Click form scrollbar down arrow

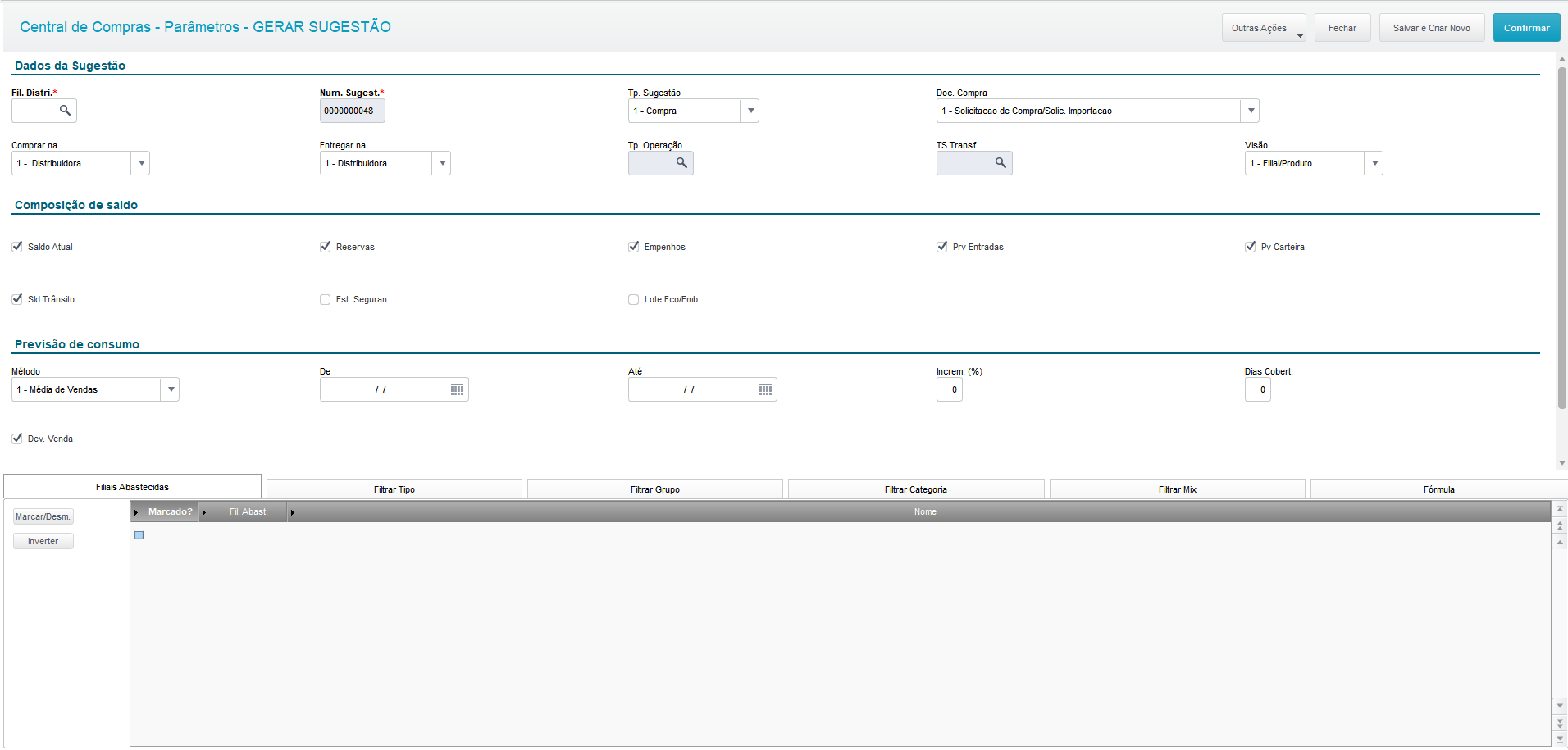tap(1561, 463)
